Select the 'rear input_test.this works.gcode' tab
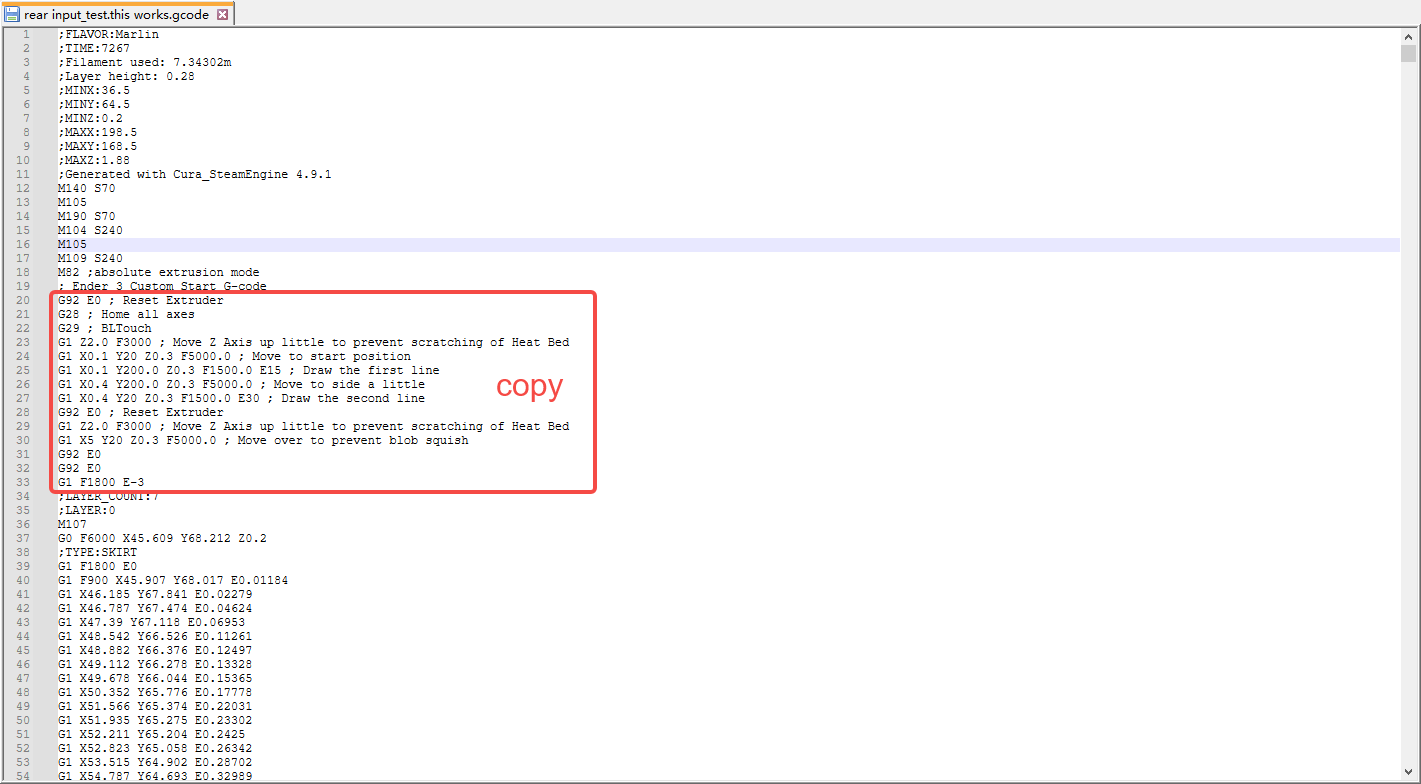The image size is (1421, 784). (118, 15)
